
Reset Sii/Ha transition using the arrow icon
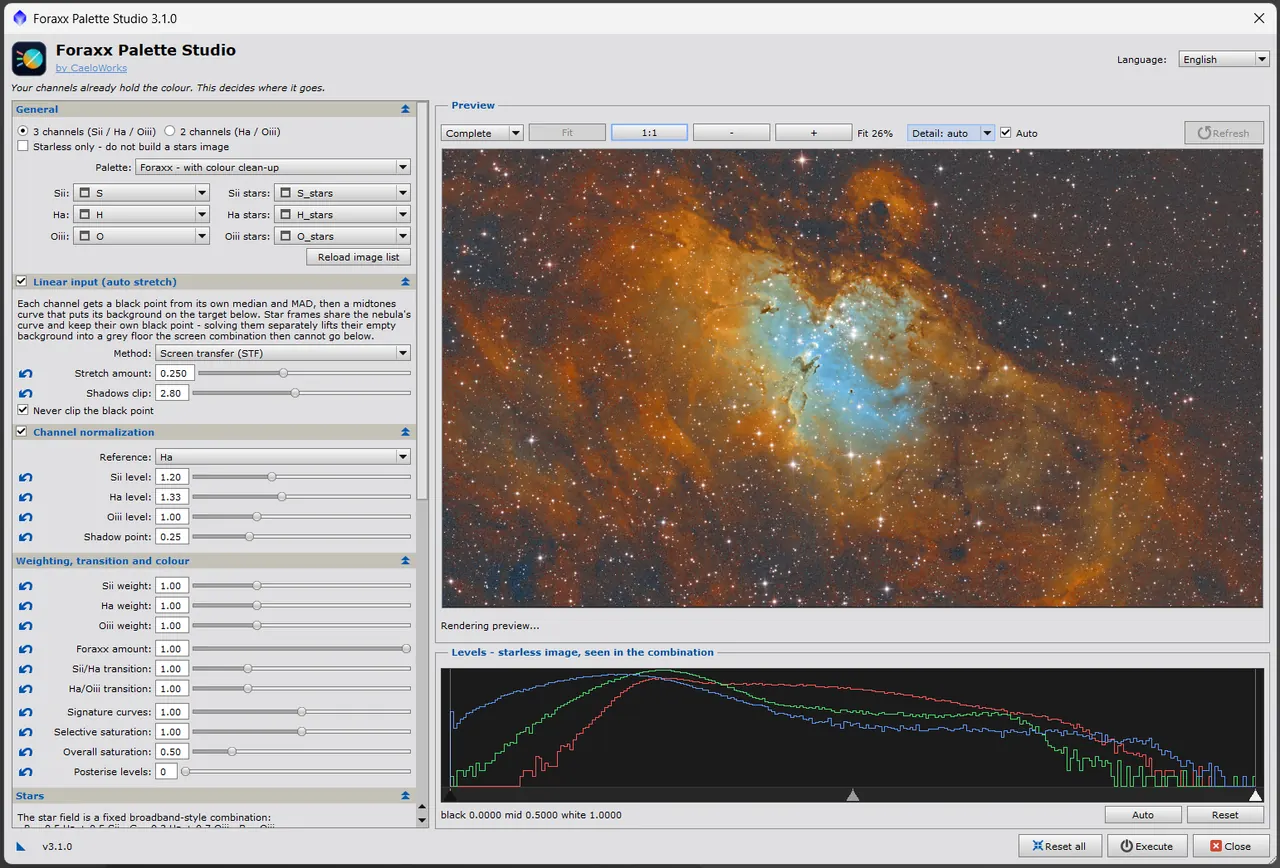coord(26,670)
